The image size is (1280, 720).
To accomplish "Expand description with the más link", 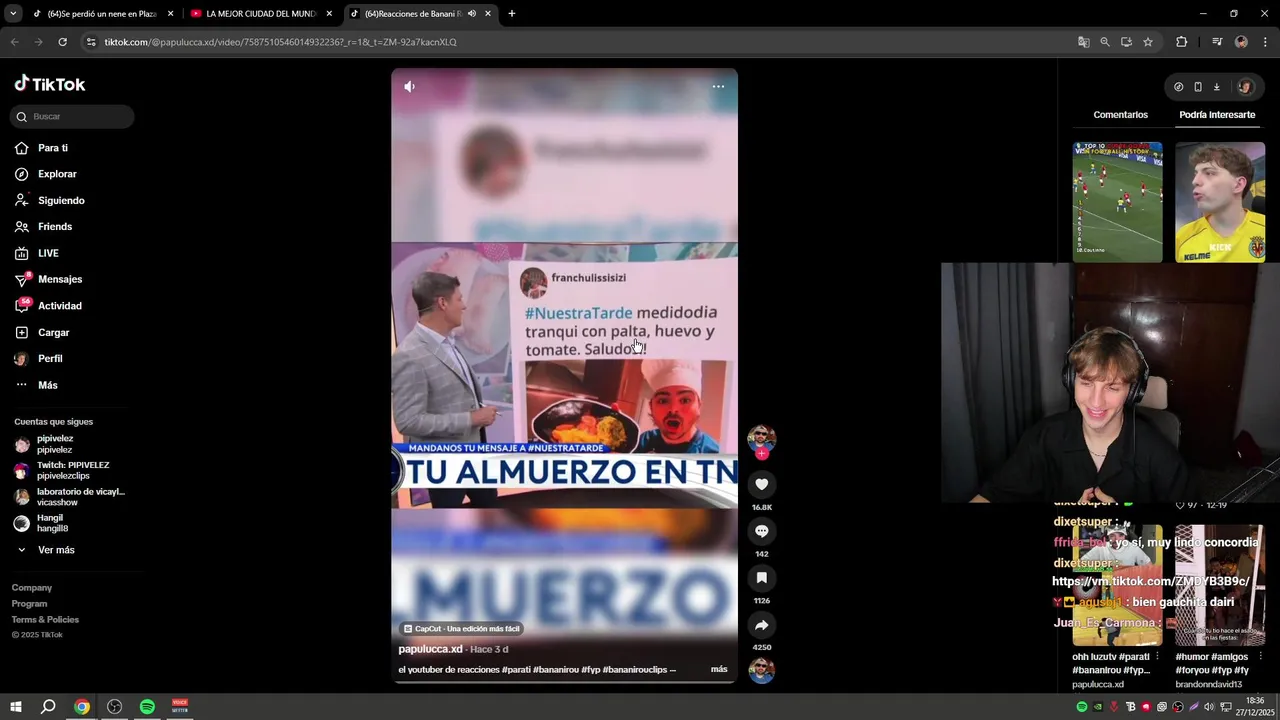I will pyautogui.click(x=719, y=669).
